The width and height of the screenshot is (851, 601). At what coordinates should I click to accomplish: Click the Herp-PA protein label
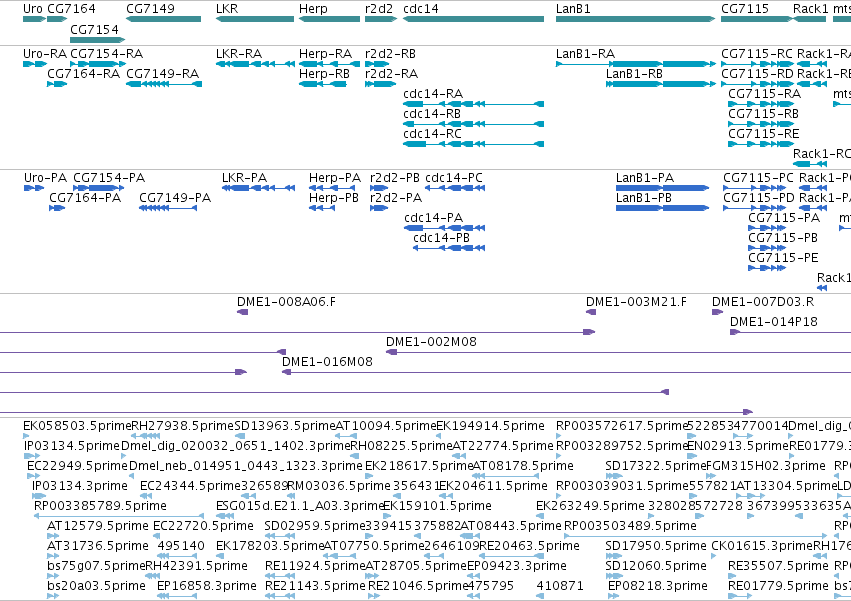[x=335, y=178]
